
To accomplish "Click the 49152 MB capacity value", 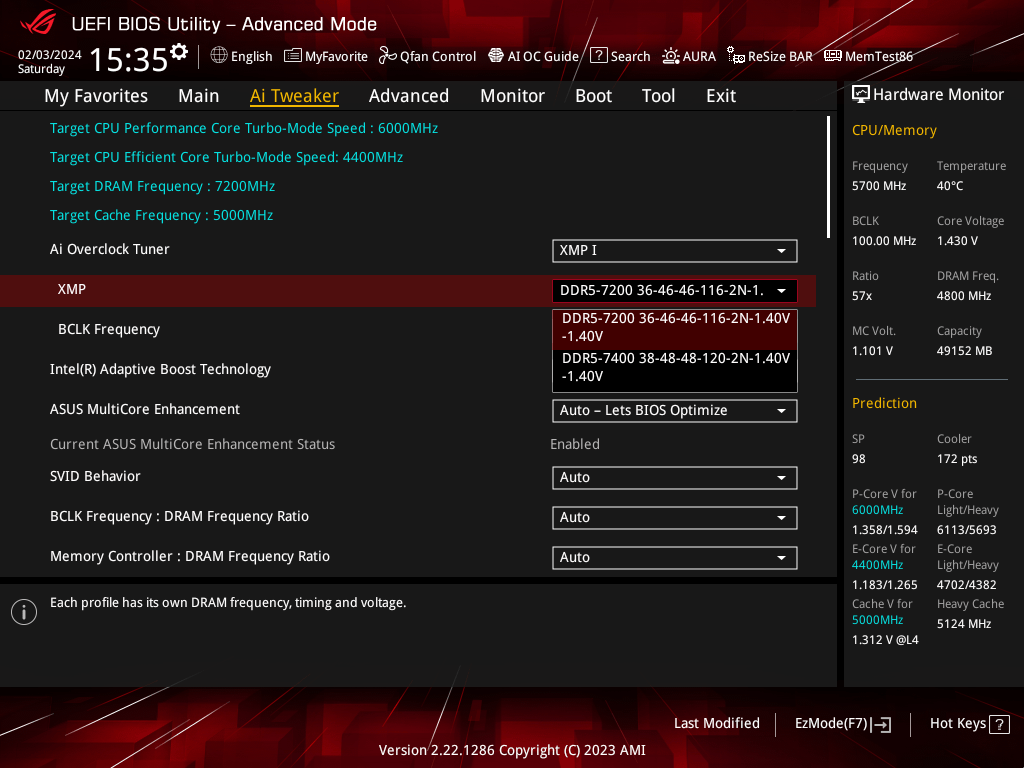I will [965, 351].
